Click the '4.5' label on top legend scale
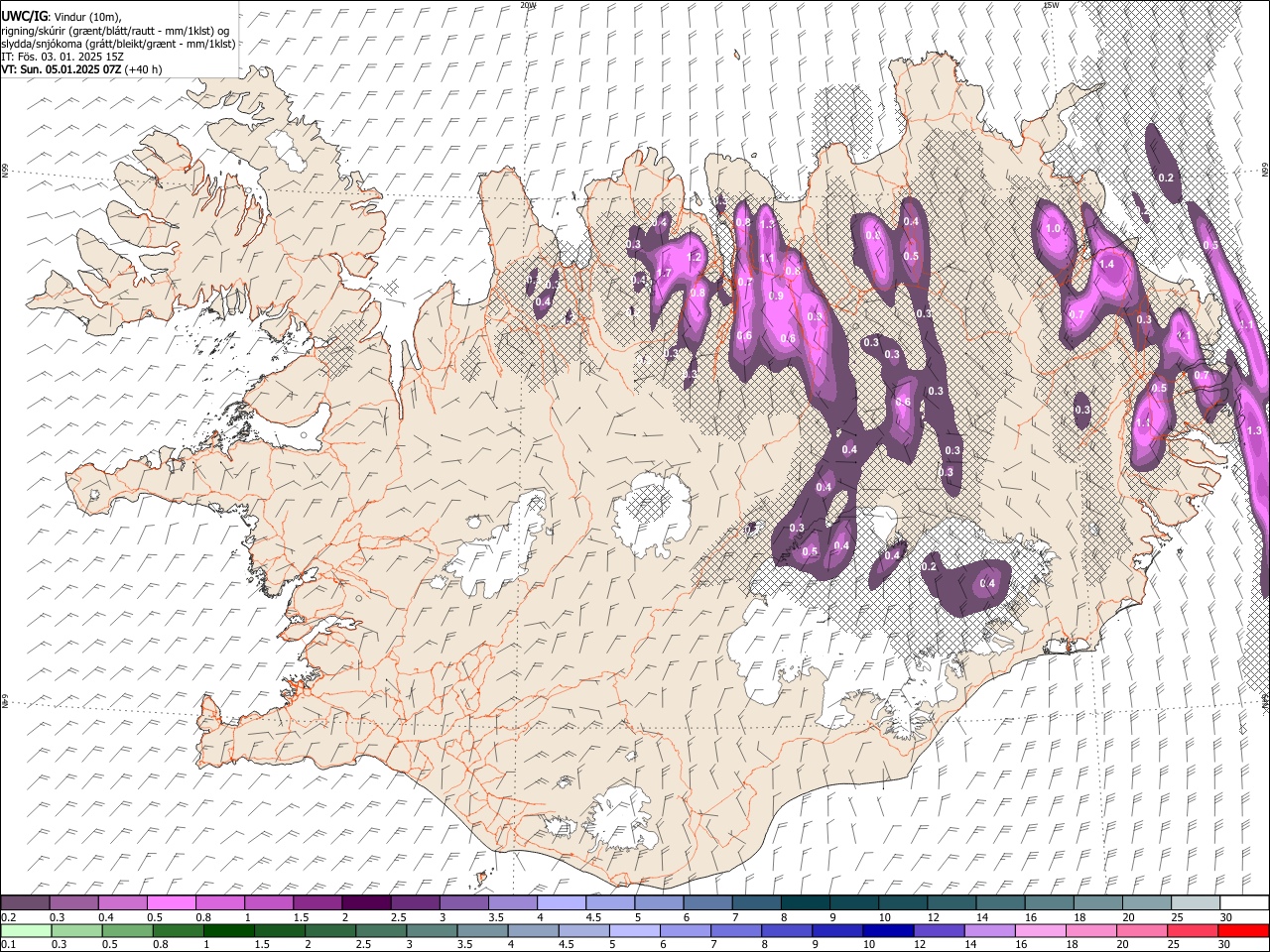The image size is (1270, 952). tap(593, 917)
